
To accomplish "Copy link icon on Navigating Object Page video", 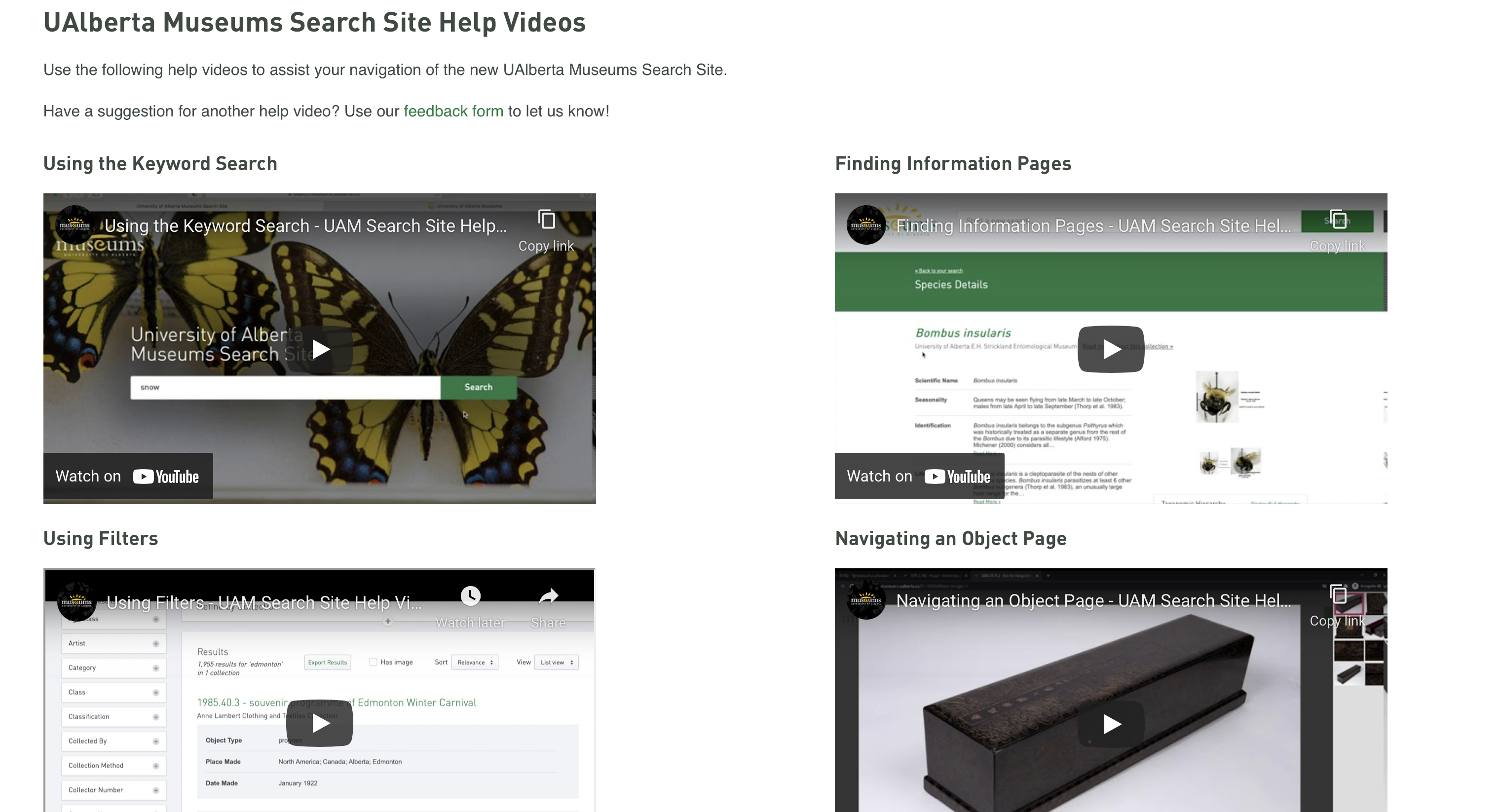I will [1338, 595].
